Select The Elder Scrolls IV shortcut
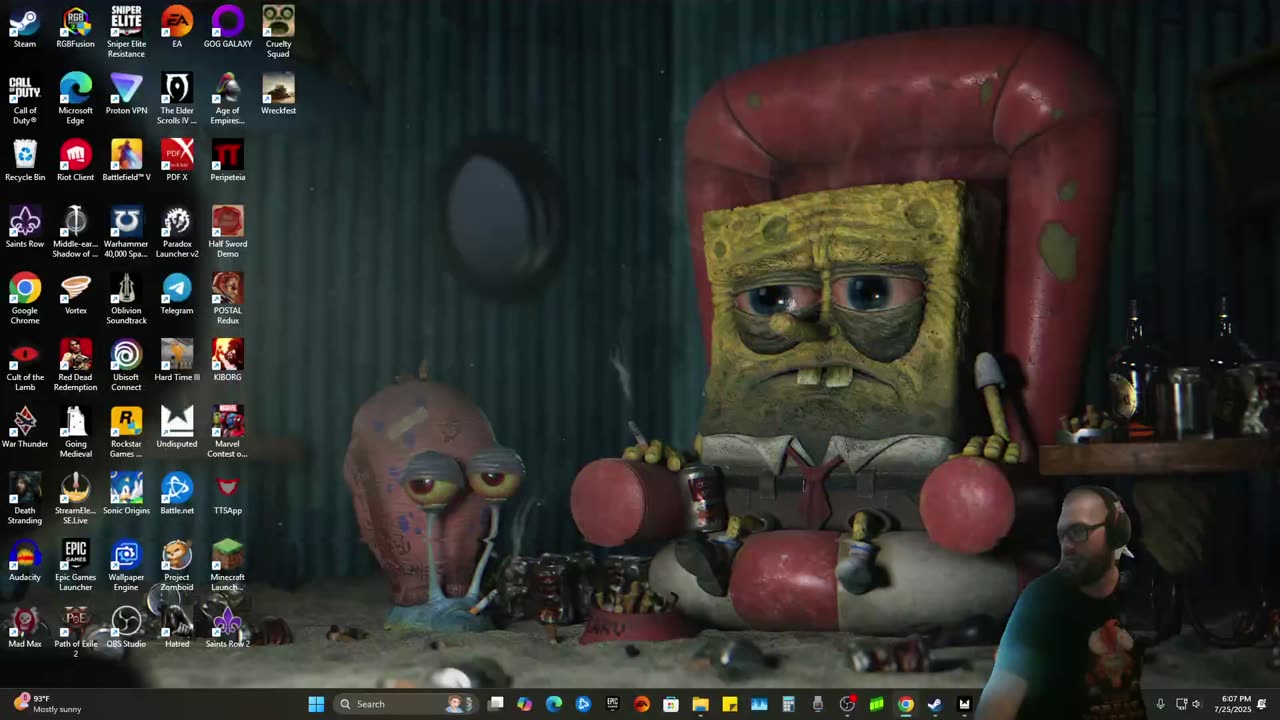This screenshot has width=1280, height=720. [177, 99]
